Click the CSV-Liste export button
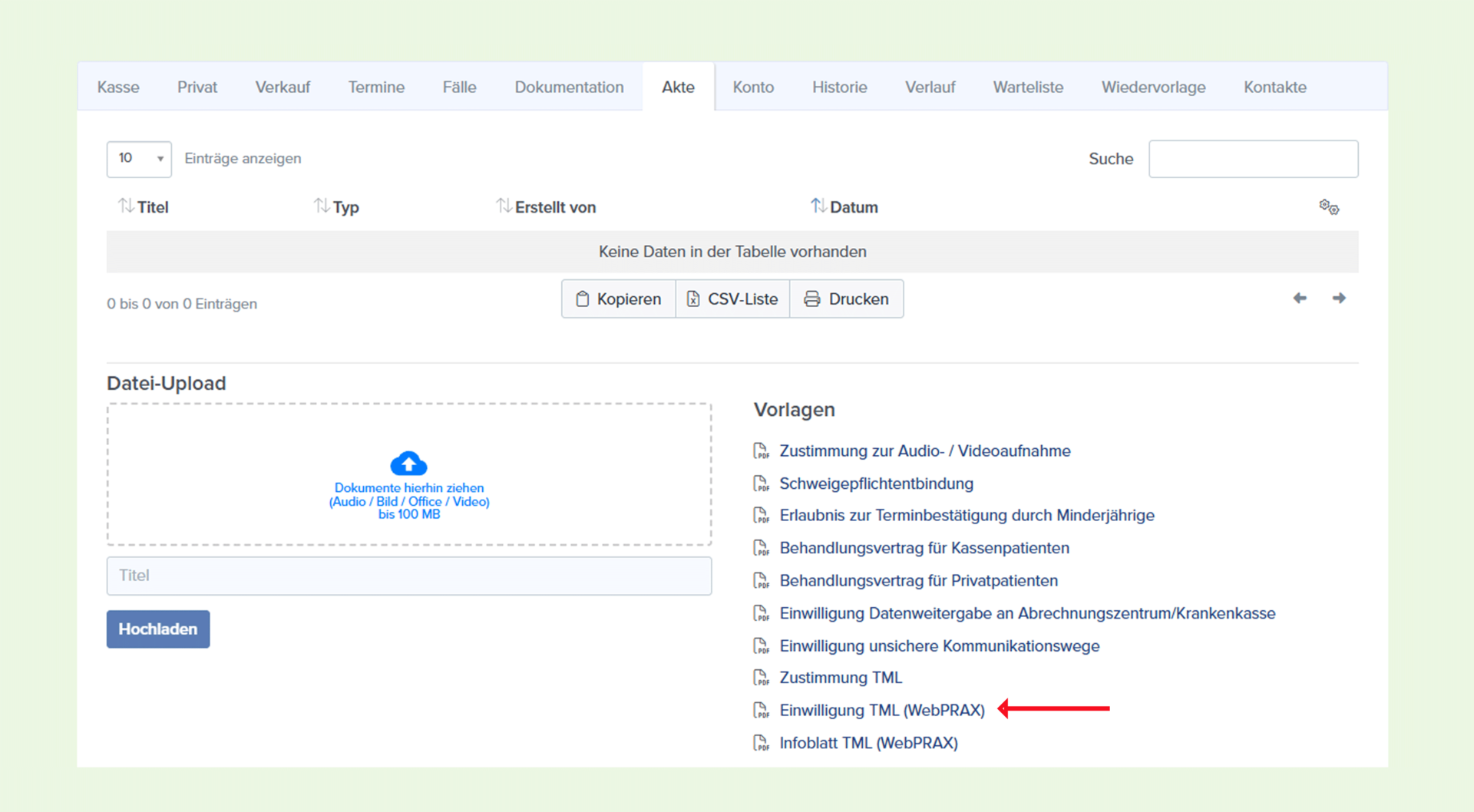 coord(732,299)
